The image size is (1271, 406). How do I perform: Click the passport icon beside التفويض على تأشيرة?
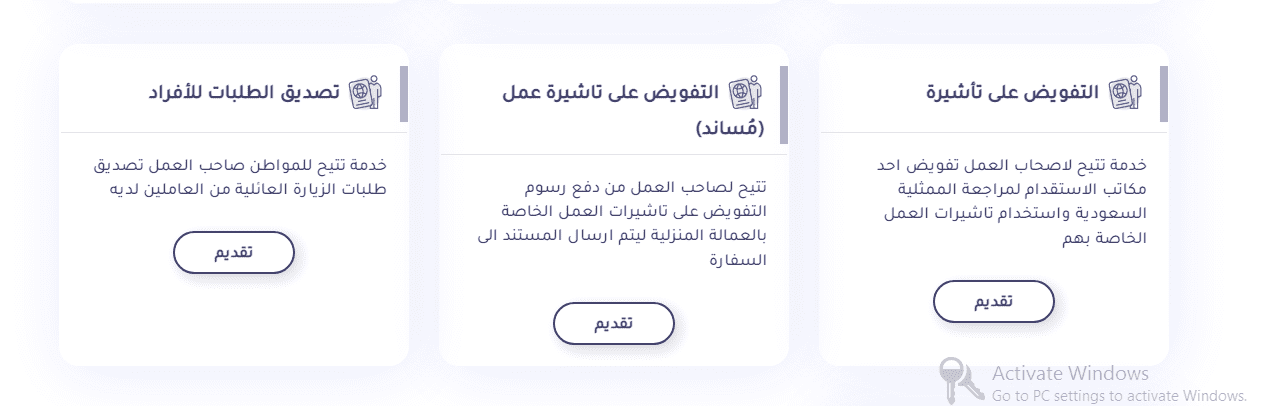(1125, 92)
